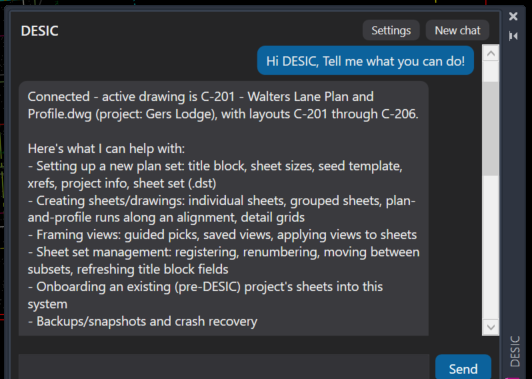Click the line 'Here's what I can help with:'
Screen dimensions: 532x379
106,149
